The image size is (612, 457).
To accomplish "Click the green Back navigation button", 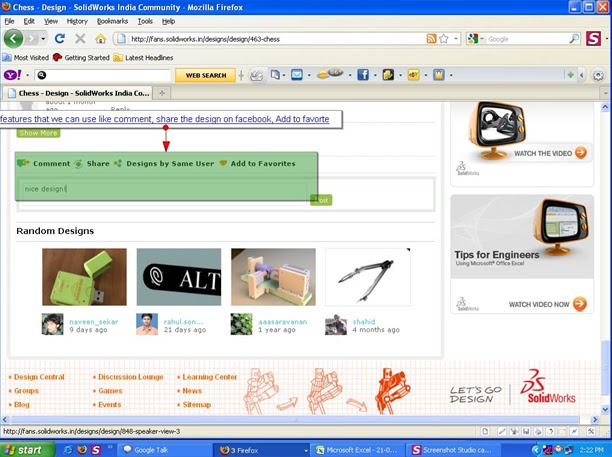I will click(x=13, y=39).
